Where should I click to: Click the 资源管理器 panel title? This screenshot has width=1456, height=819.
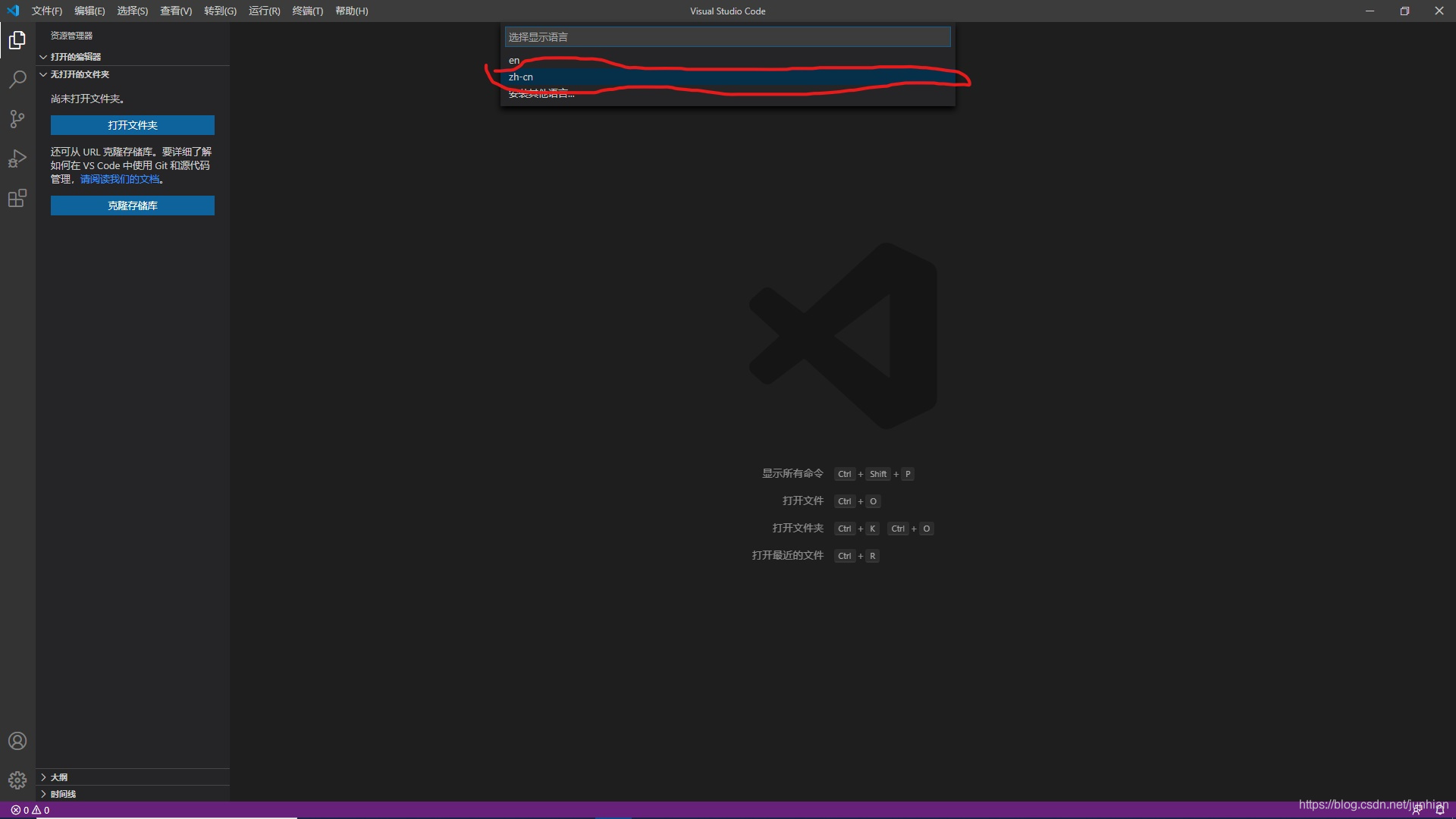coord(72,36)
